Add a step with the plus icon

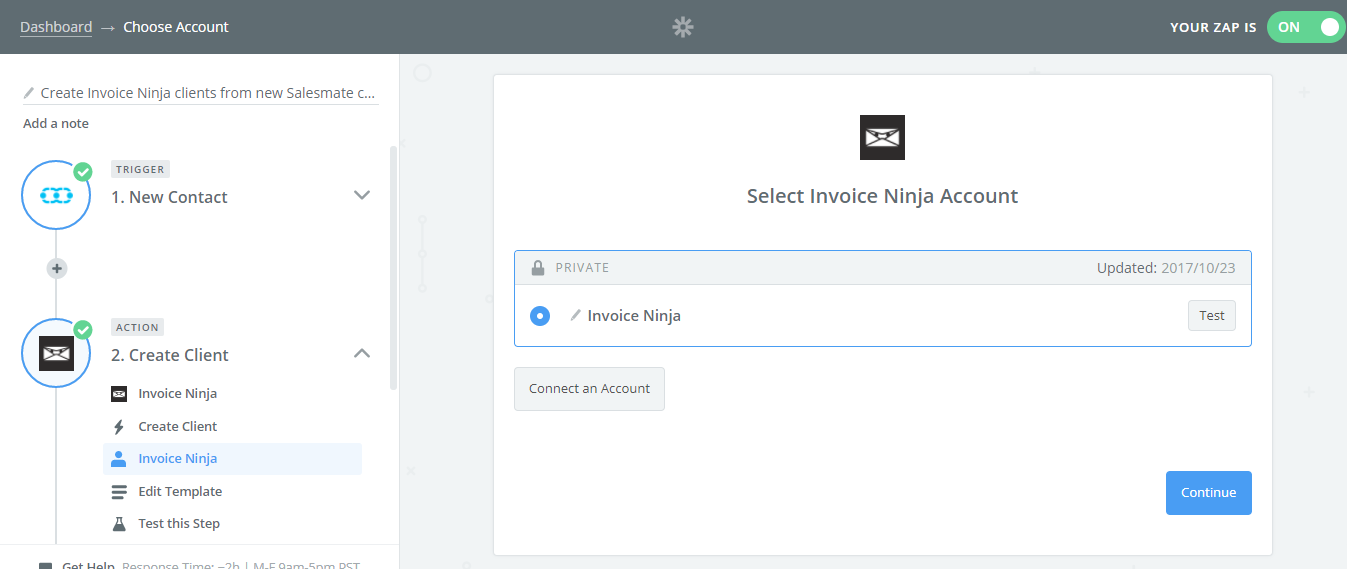click(x=57, y=268)
